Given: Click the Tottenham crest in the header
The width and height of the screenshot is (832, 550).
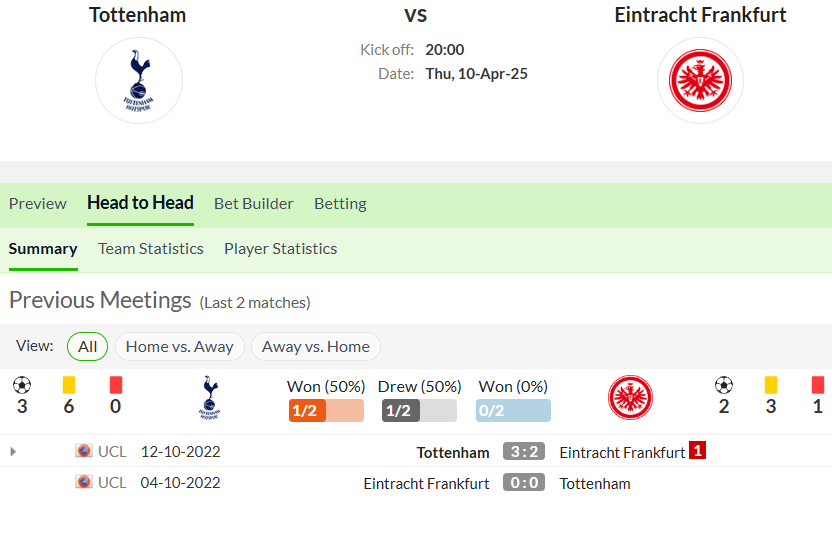Looking at the screenshot, I should [x=139, y=81].
